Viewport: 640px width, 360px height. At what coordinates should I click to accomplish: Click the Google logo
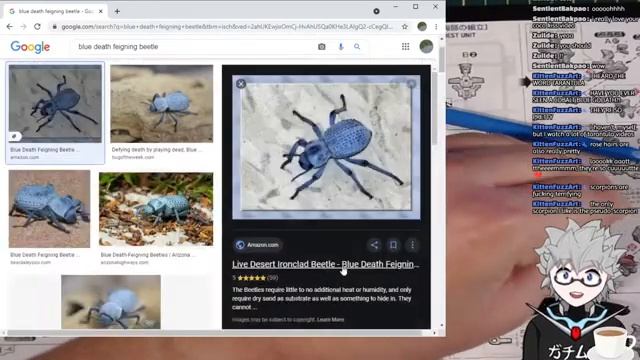coord(30,47)
